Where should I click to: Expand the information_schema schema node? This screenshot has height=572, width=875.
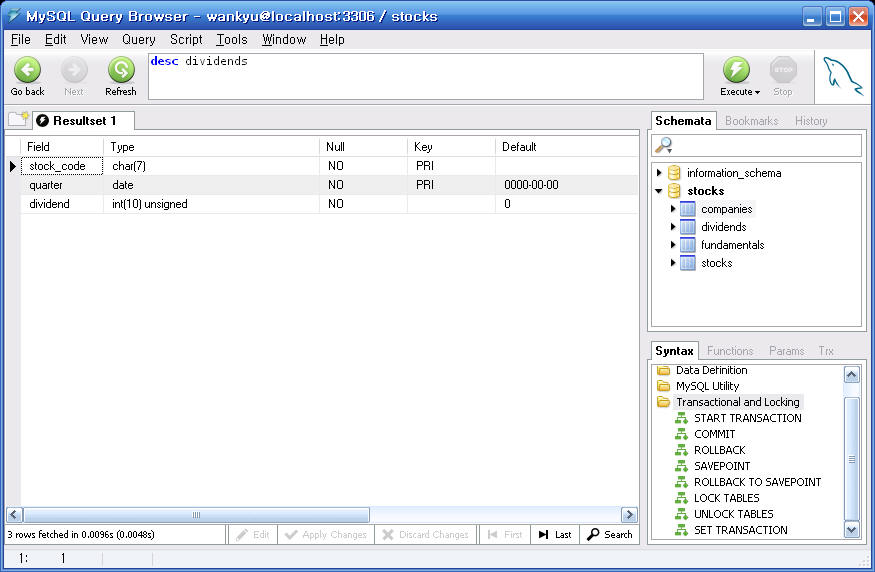pos(659,173)
